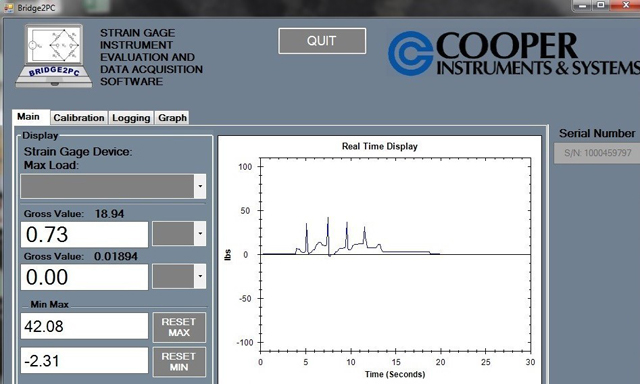Click the serial number field S/N: 1000459797
This screenshot has width=640, height=384.
pyautogui.click(x=597, y=153)
